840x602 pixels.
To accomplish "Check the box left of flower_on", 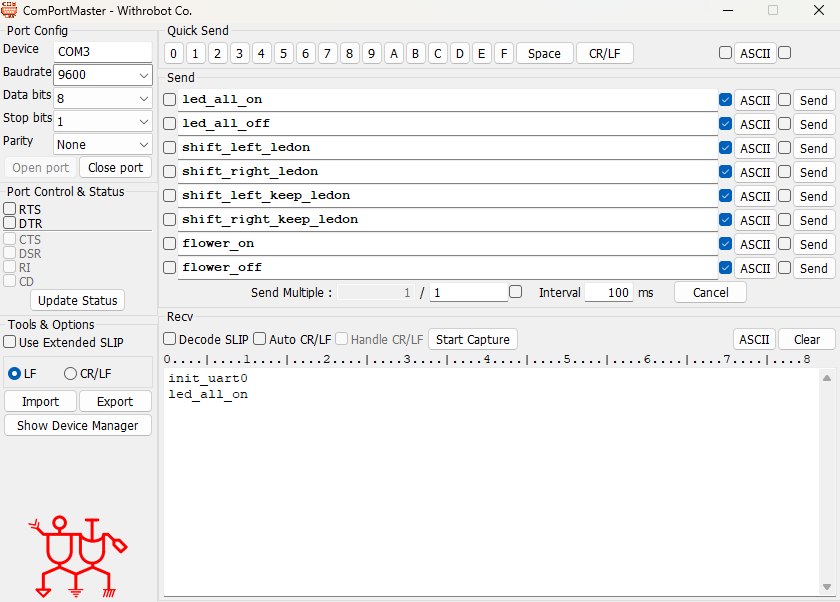I will coord(169,244).
